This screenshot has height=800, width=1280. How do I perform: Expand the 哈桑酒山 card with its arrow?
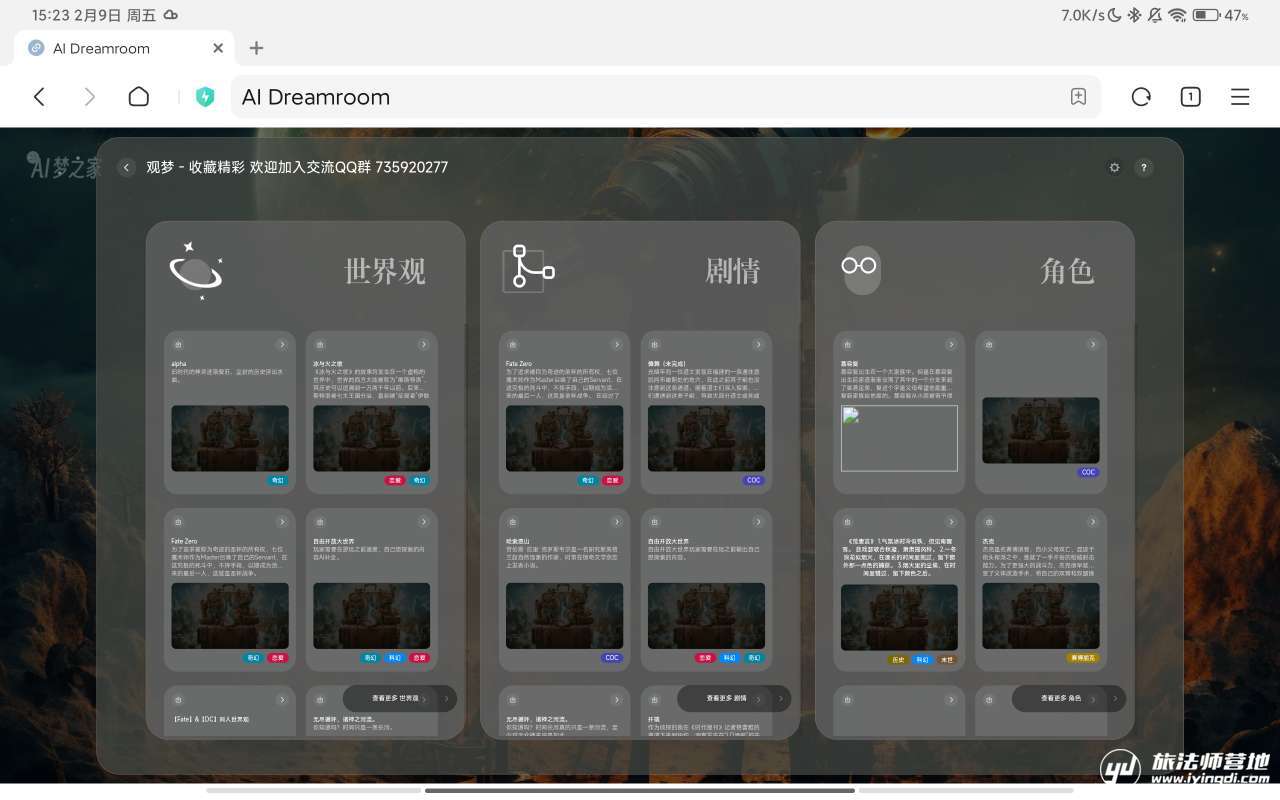(x=616, y=523)
